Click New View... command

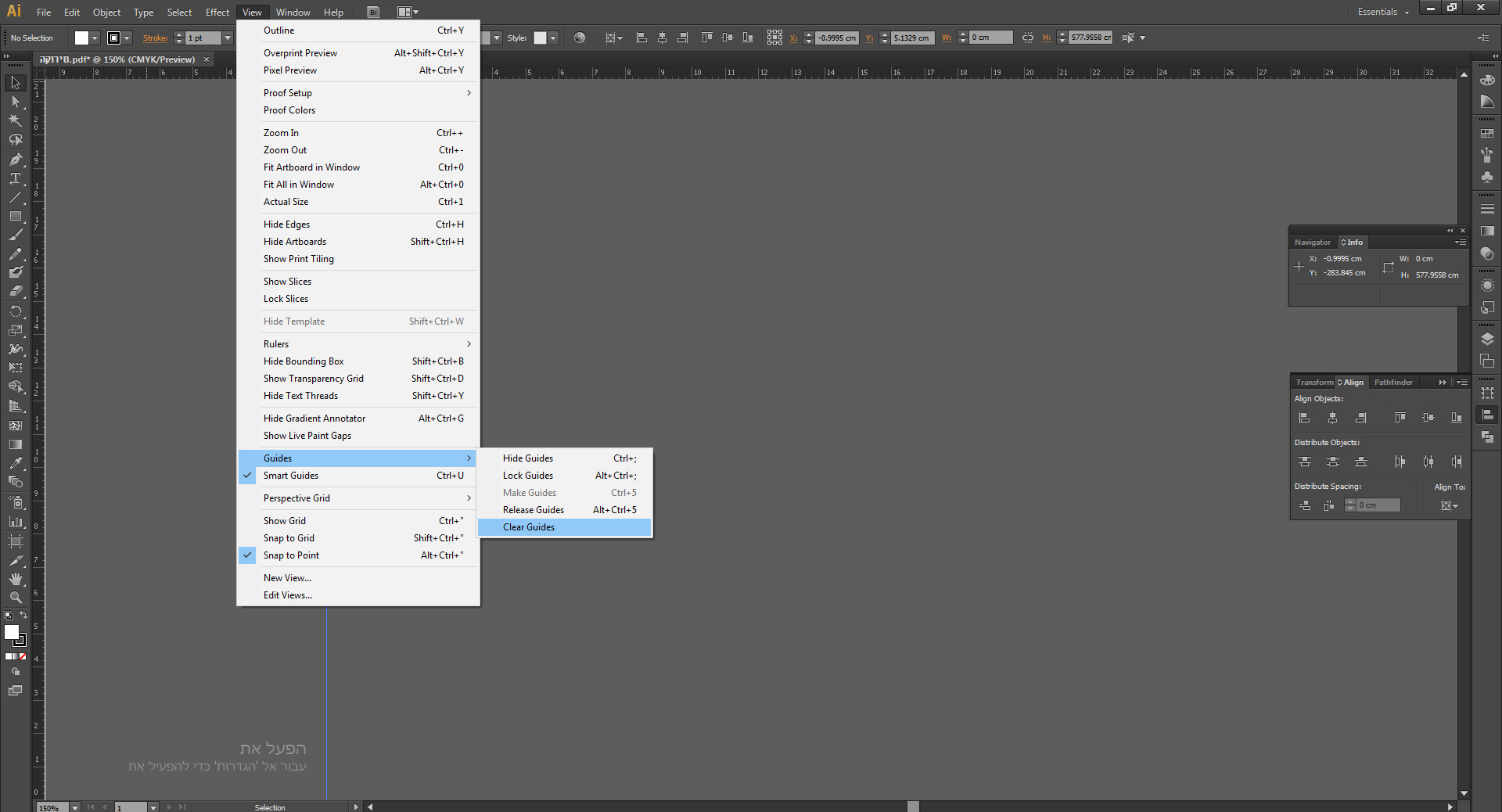pos(358,578)
